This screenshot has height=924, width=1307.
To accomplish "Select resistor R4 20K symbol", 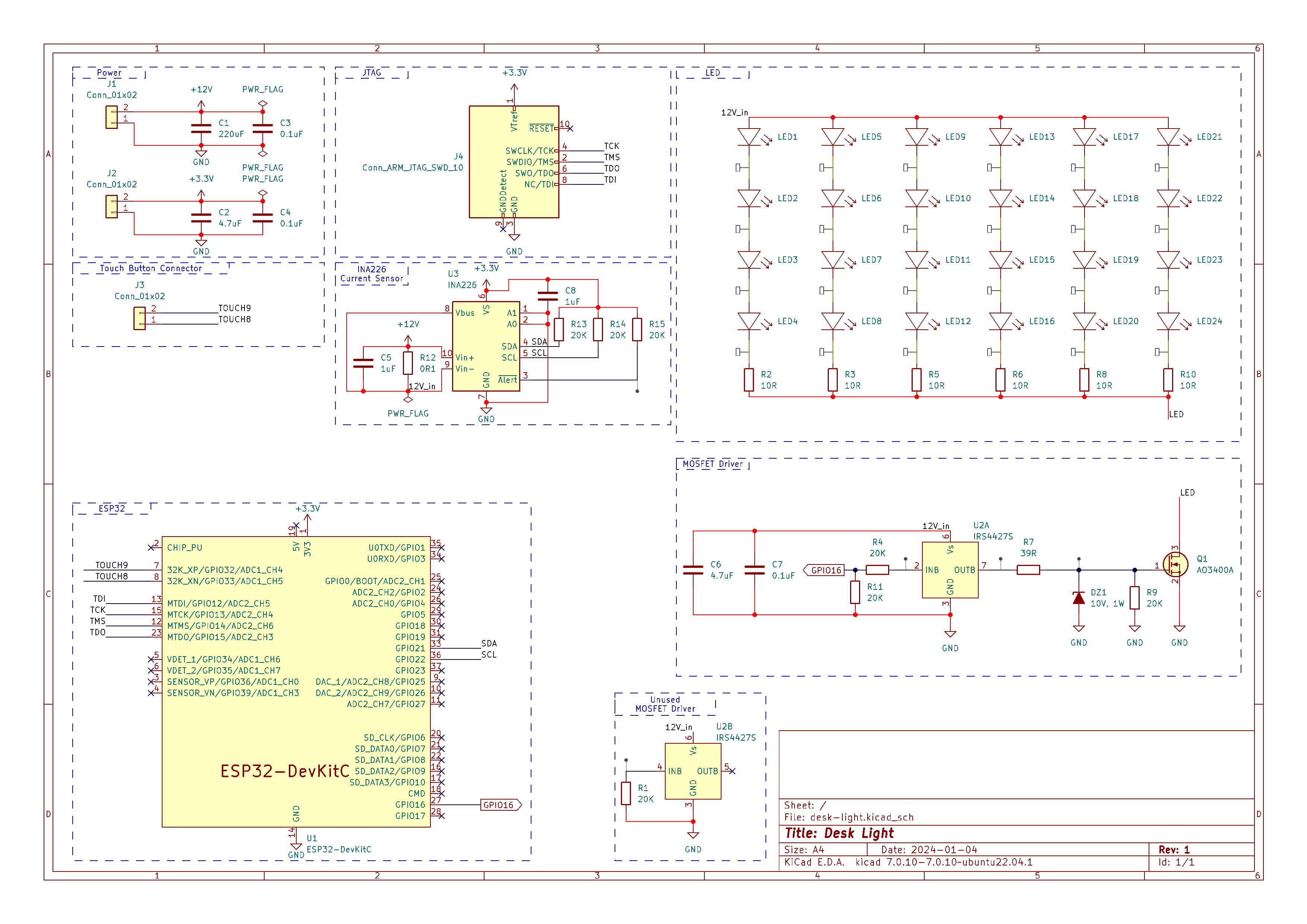I will click(x=877, y=570).
